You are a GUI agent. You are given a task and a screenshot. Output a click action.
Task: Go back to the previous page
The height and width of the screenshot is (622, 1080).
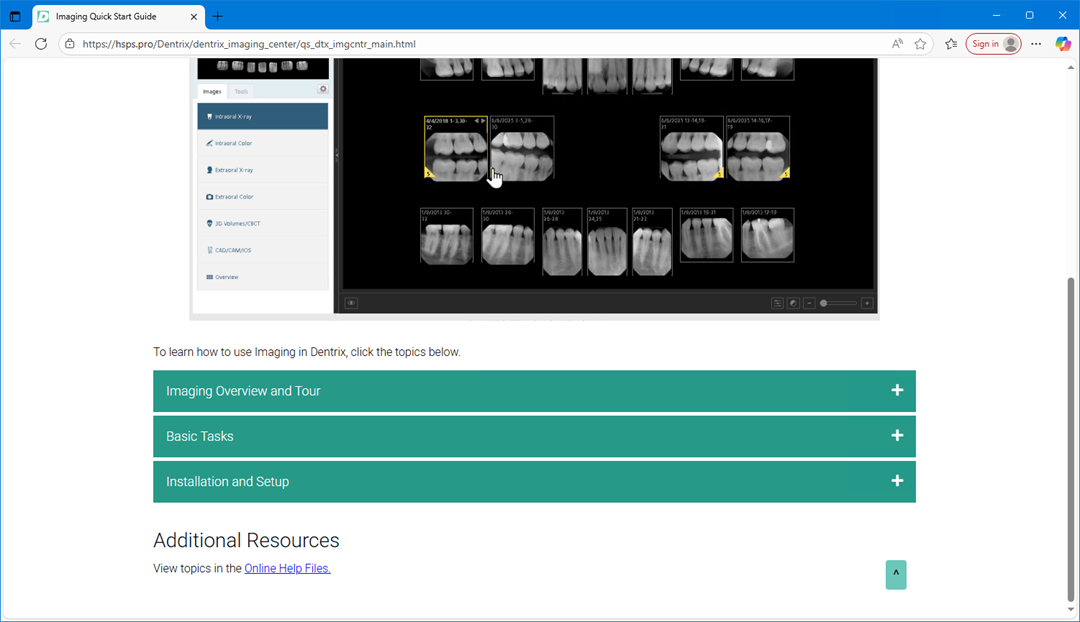(x=15, y=44)
